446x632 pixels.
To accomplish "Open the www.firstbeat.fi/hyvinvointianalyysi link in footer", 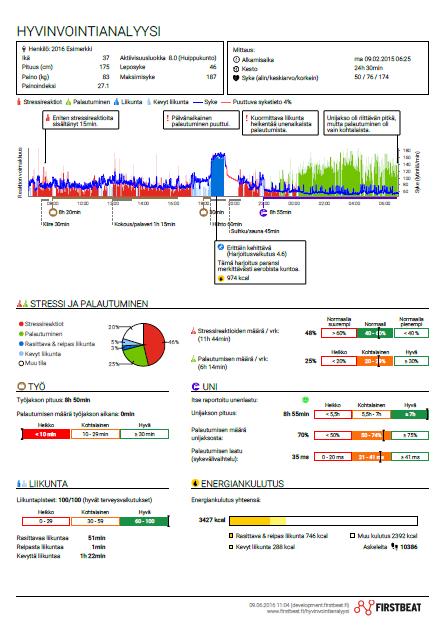I will [308, 611].
